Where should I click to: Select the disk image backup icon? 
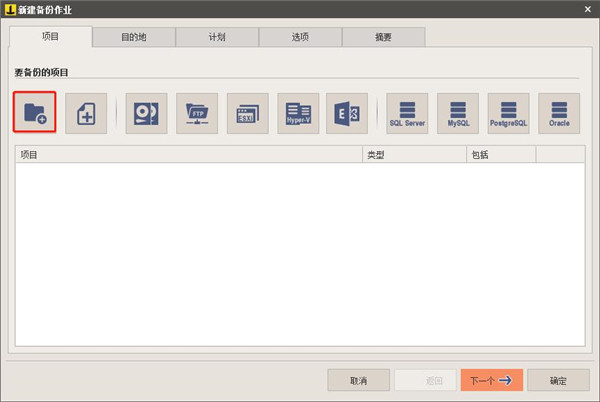[x=147, y=113]
